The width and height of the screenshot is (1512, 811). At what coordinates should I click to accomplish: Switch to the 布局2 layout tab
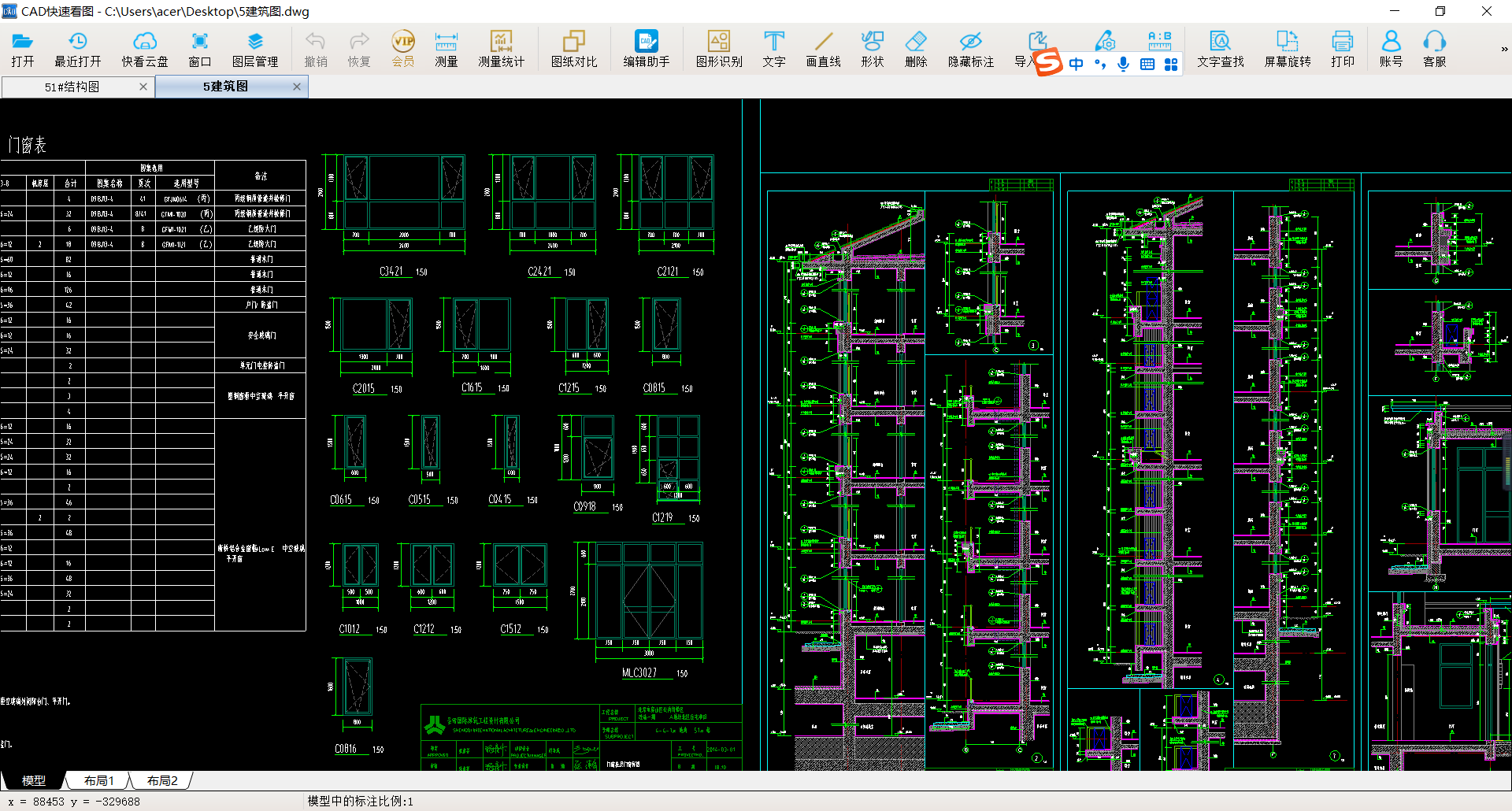point(162,780)
